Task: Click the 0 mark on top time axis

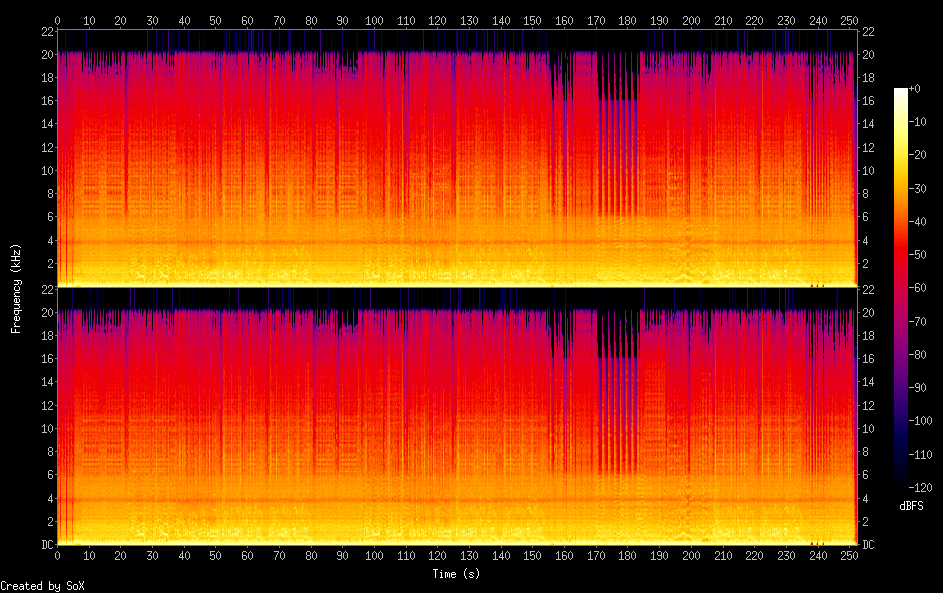Action: click(57, 20)
